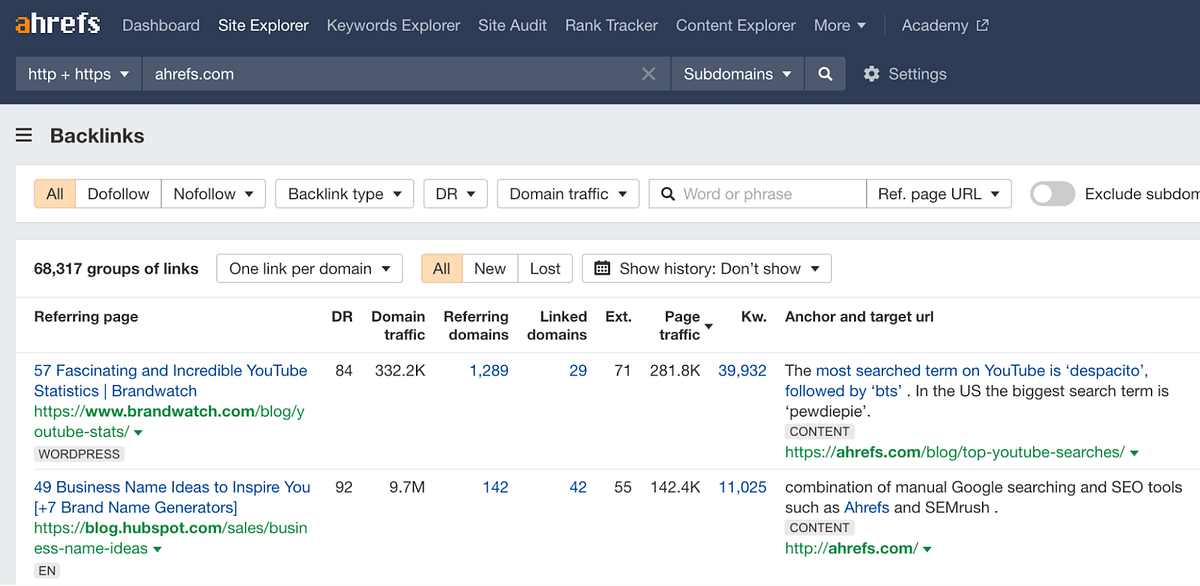
Task: Open the Subdomains mode dropdown
Action: pyautogui.click(x=737, y=73)
